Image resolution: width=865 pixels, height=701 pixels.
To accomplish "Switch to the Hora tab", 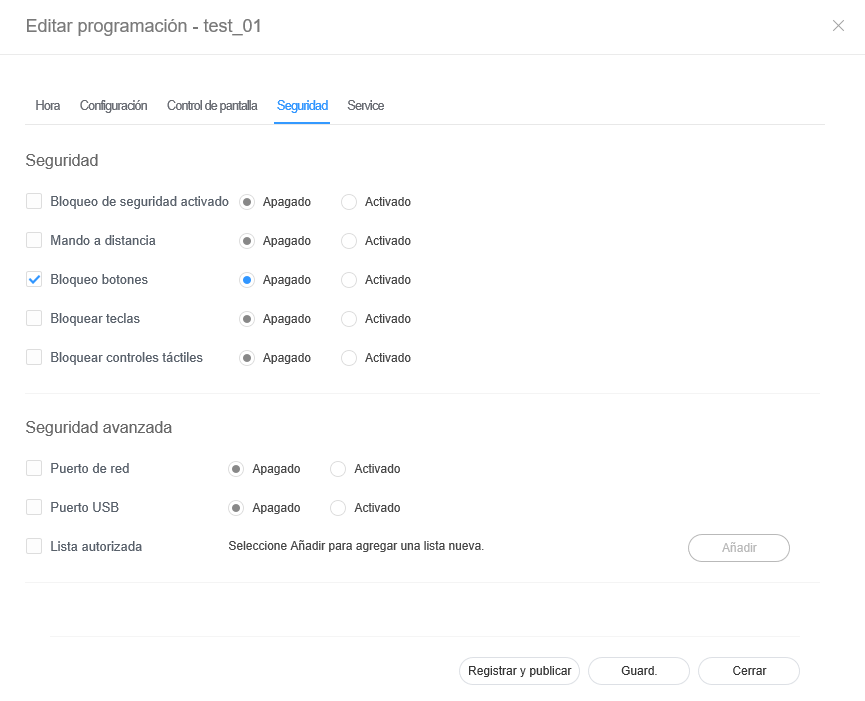I will [x=48, y=105].
